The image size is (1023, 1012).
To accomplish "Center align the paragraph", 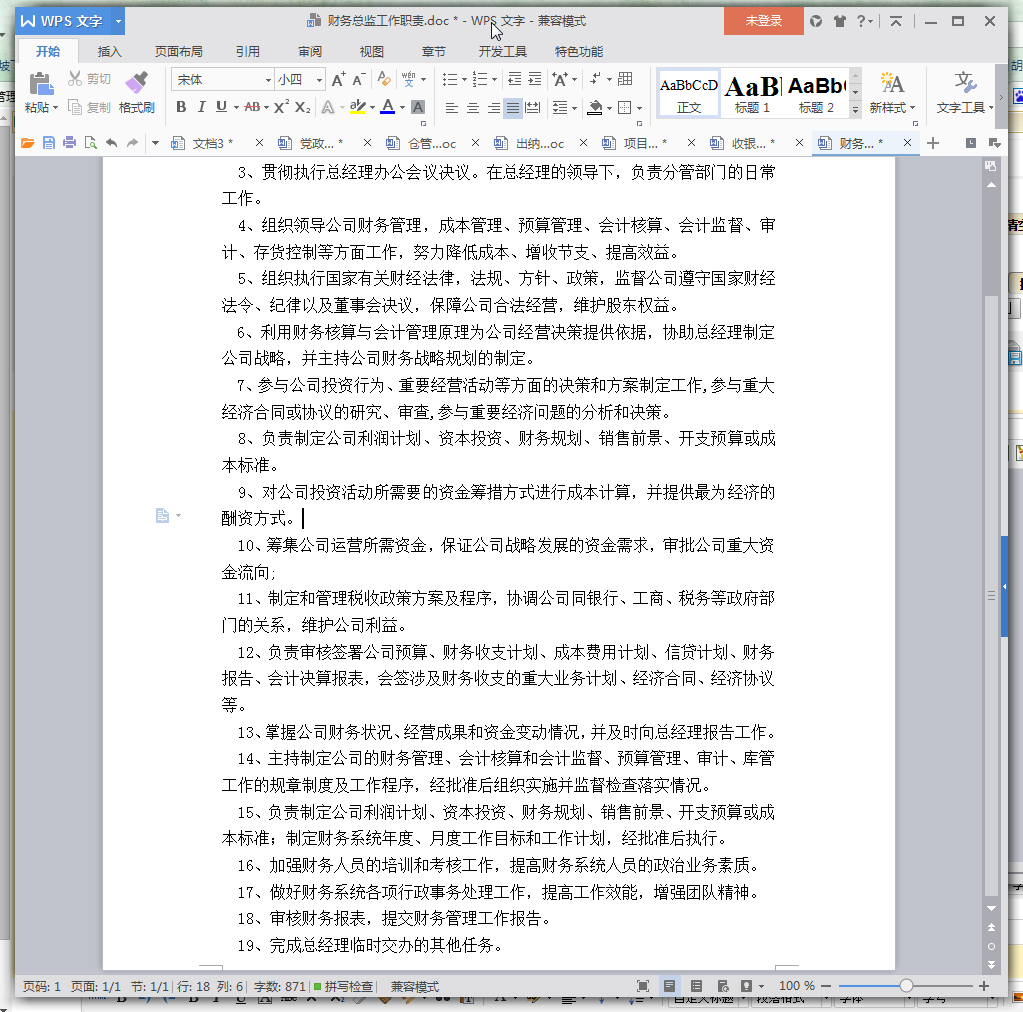I will tap(472, 108).
